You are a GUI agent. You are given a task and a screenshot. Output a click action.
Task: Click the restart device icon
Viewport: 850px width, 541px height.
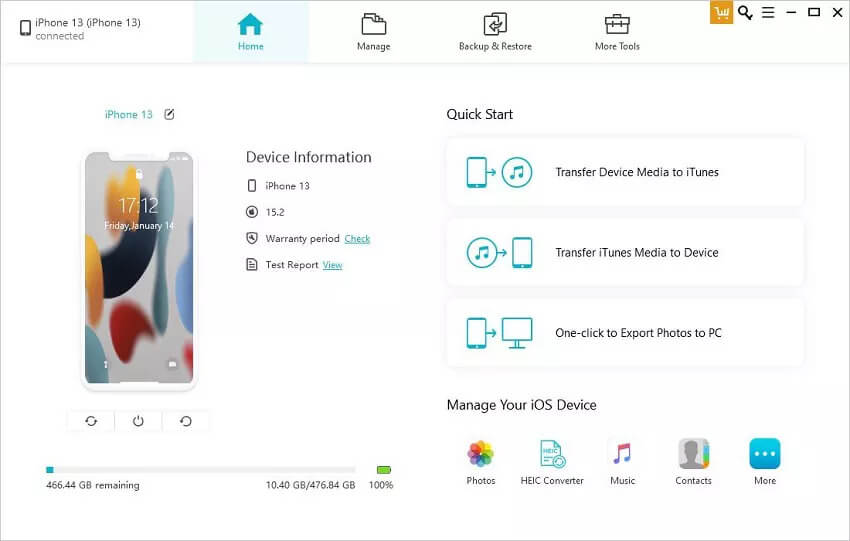[185, 421]
